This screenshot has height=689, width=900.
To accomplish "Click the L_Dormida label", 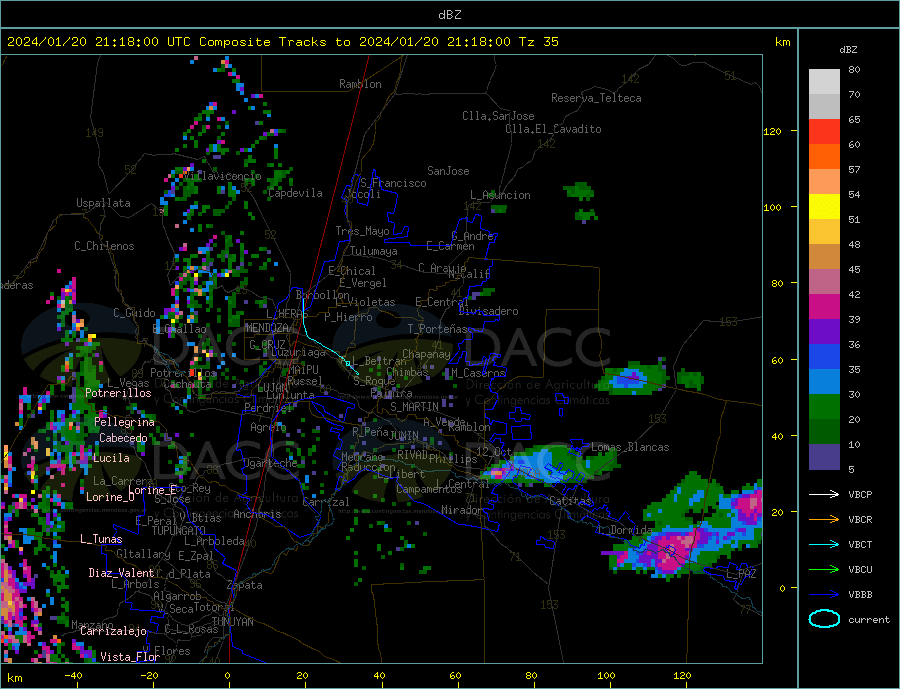I will click(626, 530).
